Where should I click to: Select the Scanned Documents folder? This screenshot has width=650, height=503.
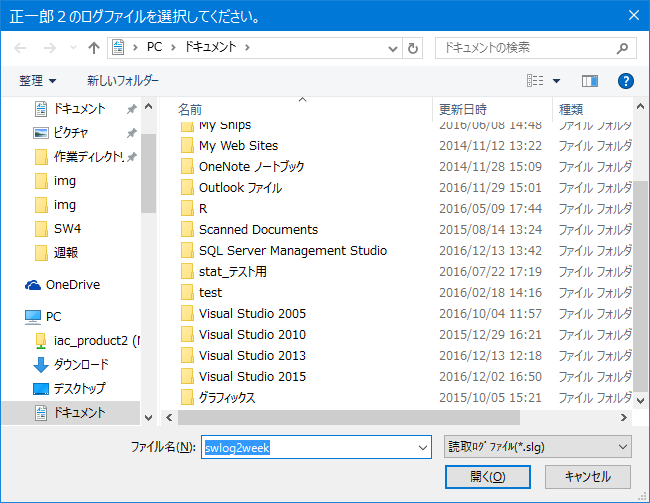tap(258, 230)
